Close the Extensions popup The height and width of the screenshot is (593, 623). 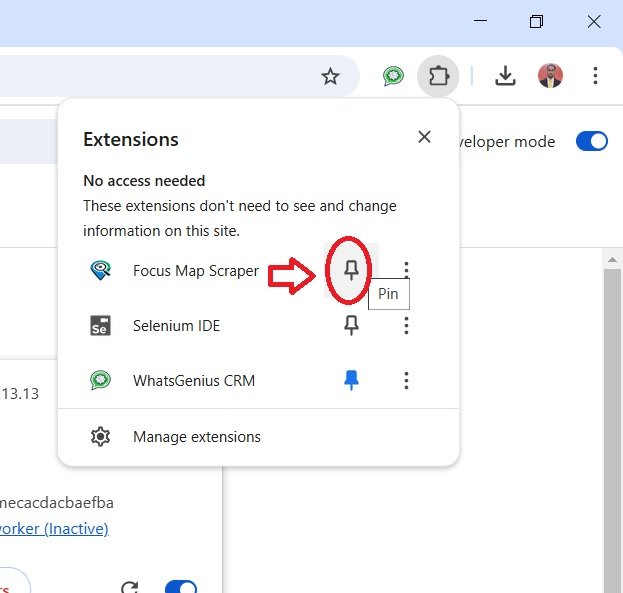tap(424, 137)
